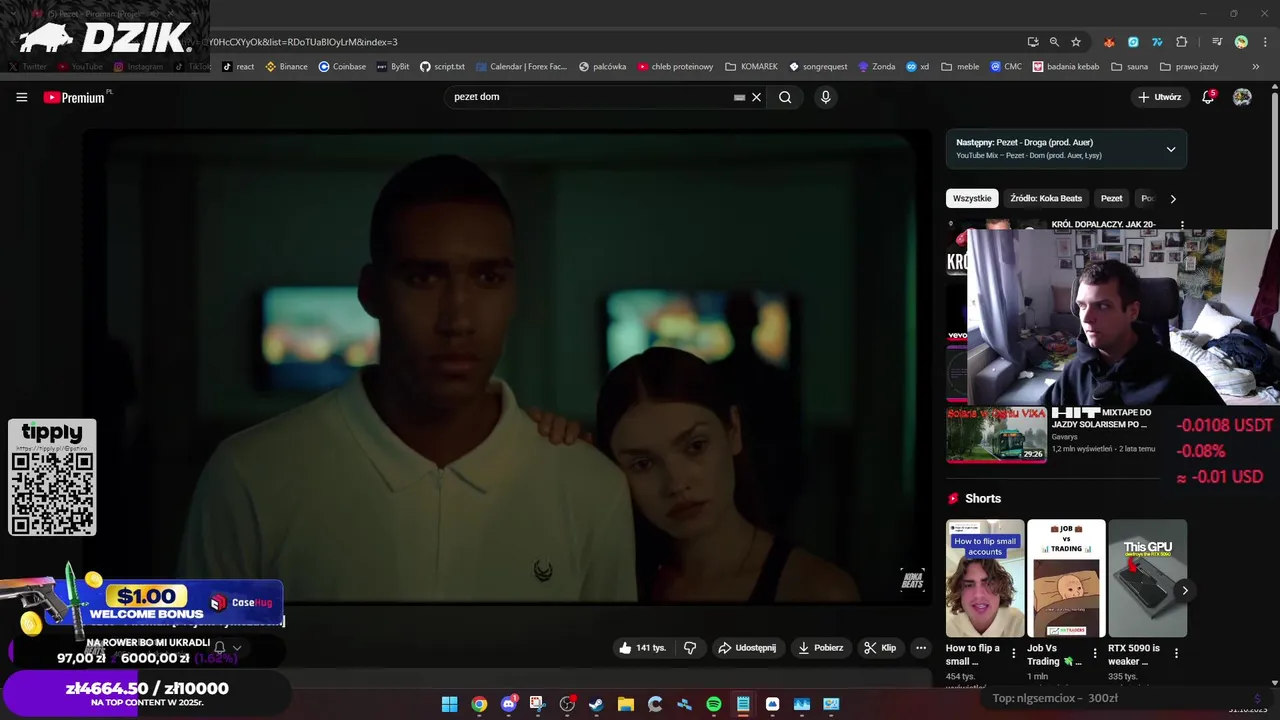The height and width of the screenshot is (720, 1280).
Task: Open the 'RTX 5090 is weaker' short
Action: (1147, 578)
